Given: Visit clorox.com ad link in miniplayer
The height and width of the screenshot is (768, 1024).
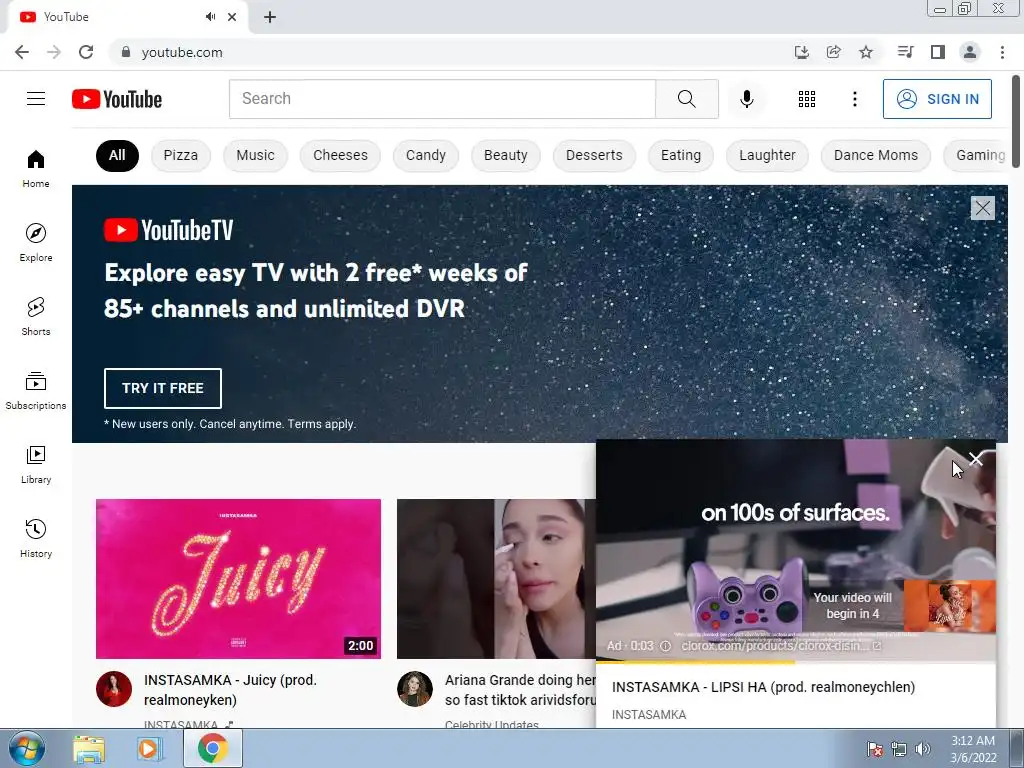Looking at the screenshot, I should (x=781, y=646).
